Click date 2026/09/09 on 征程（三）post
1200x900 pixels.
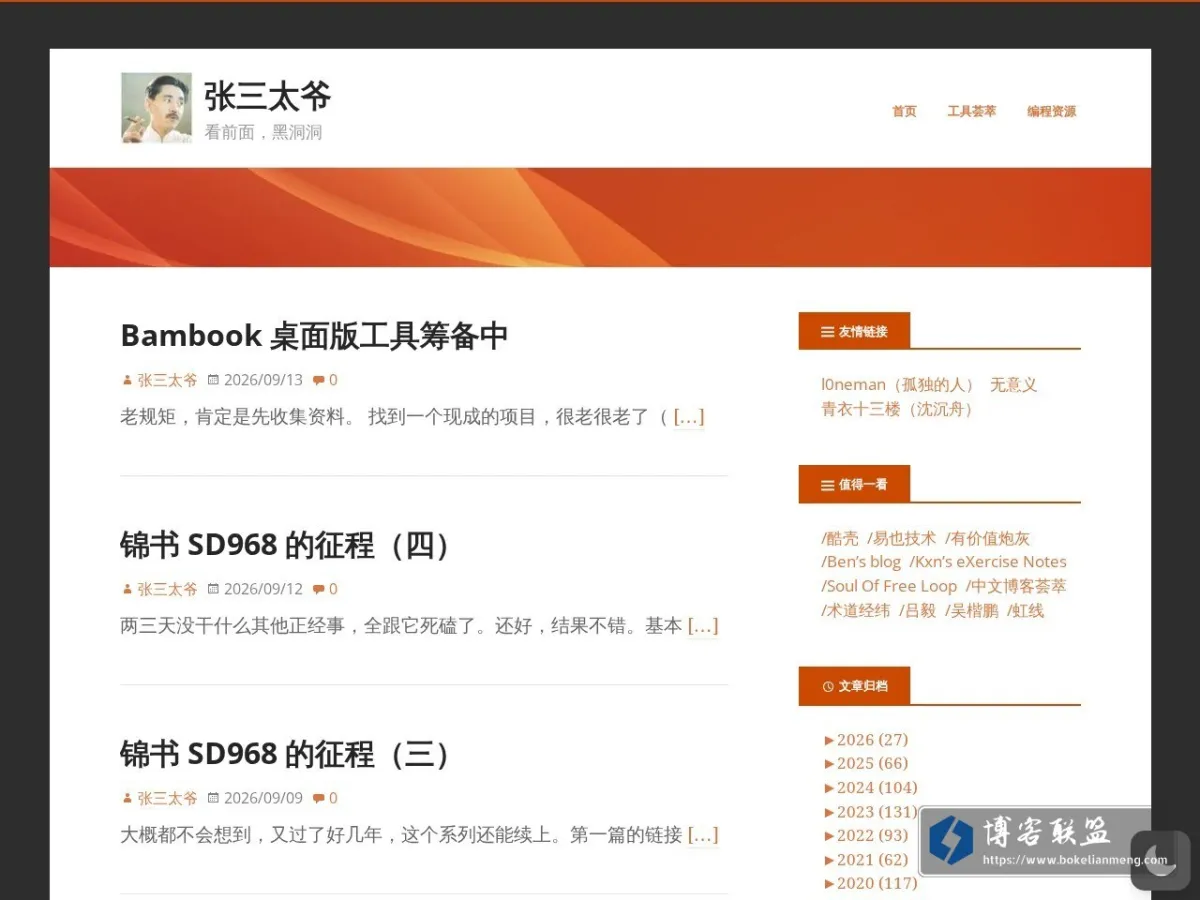(263, 798)
